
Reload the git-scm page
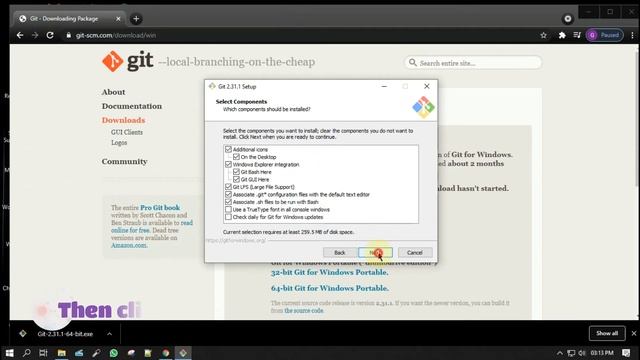coord(50,36)
